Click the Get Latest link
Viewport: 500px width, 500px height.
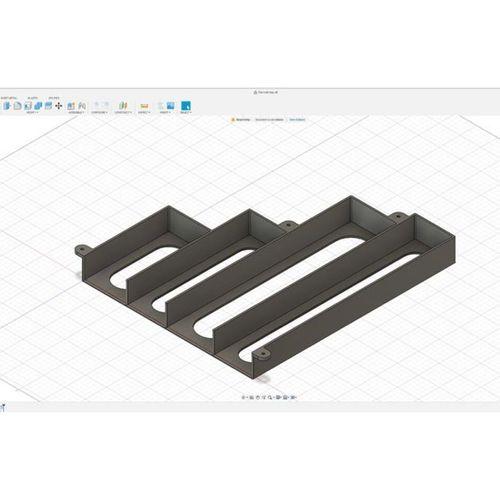(x=297, y=119)
